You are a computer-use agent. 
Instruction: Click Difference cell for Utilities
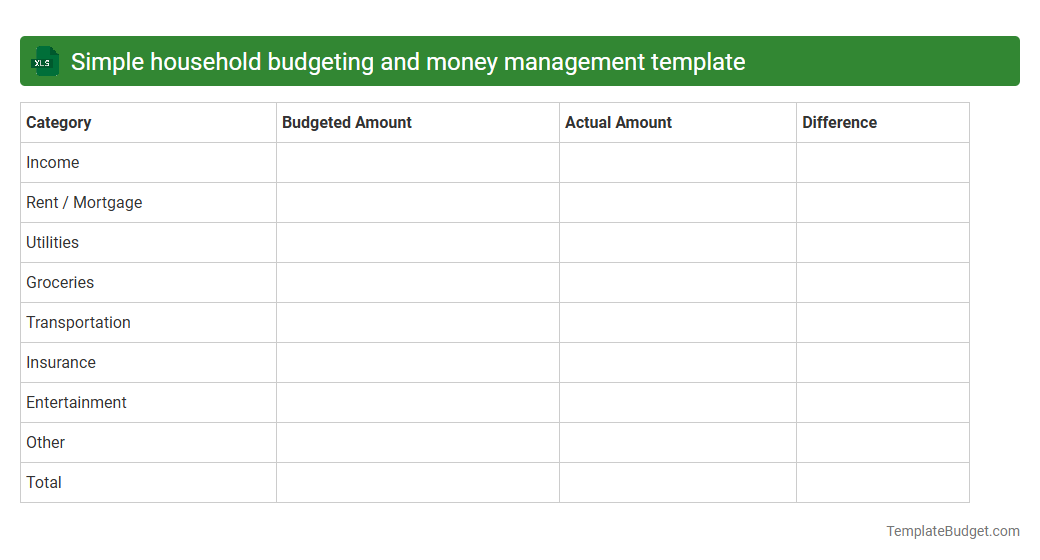pyautogui.click(x=883, y=242)
